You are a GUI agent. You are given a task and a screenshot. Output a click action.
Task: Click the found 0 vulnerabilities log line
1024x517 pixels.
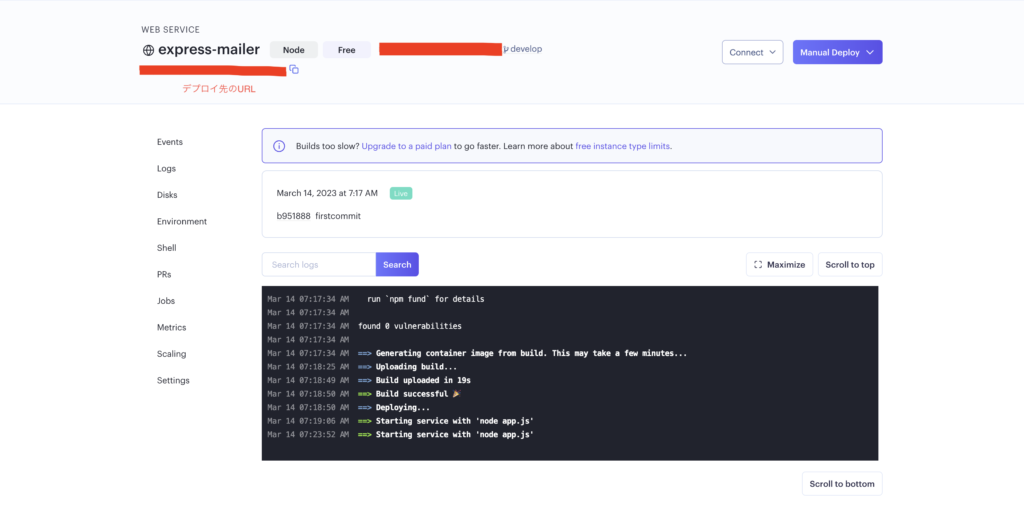[409, 326]
